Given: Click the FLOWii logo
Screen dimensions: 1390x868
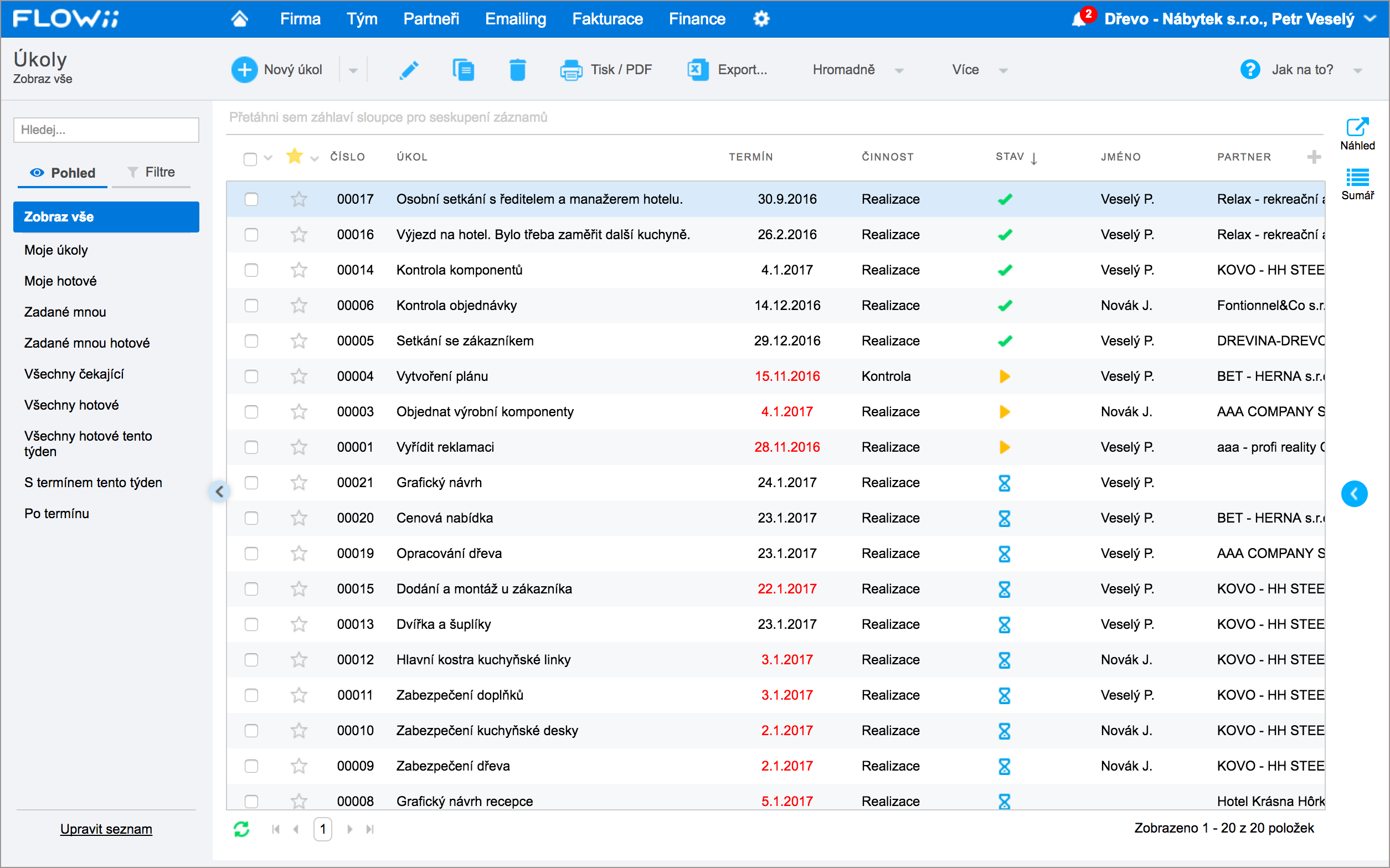Looking at the screenshot, I should tap(65, 18).
